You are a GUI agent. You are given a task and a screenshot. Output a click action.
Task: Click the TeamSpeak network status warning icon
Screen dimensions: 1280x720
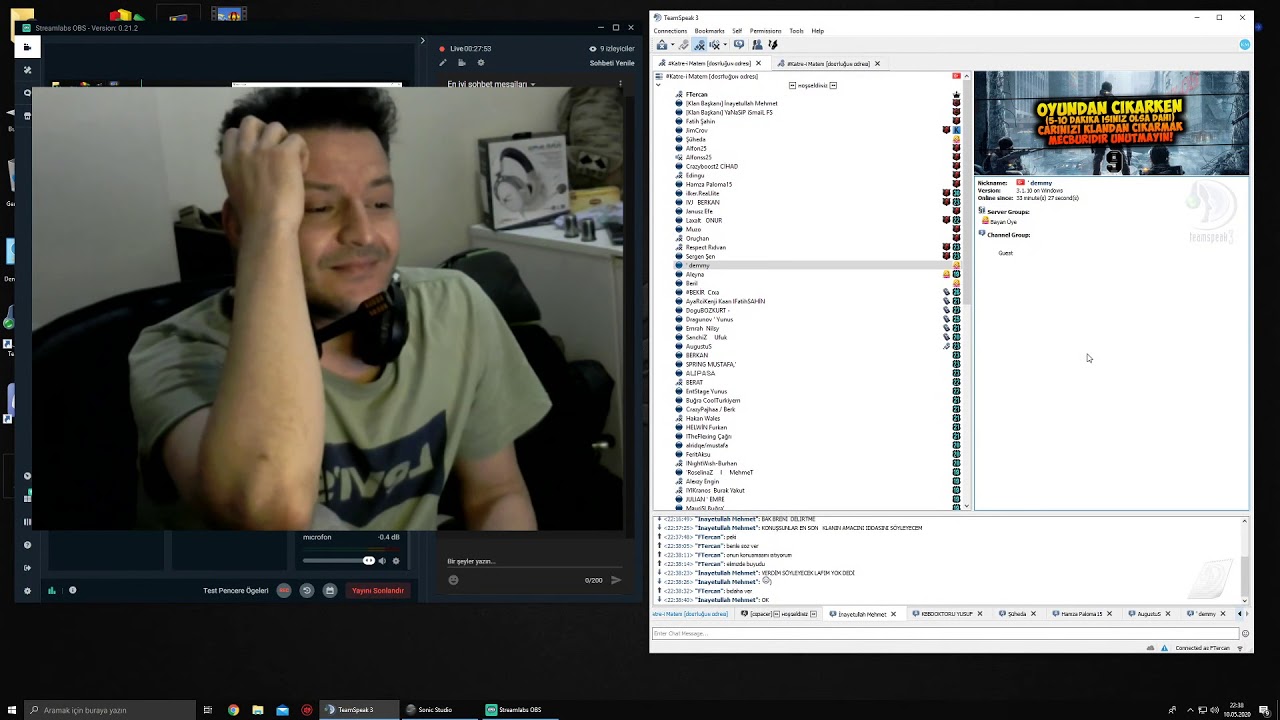click(1164, 648)
